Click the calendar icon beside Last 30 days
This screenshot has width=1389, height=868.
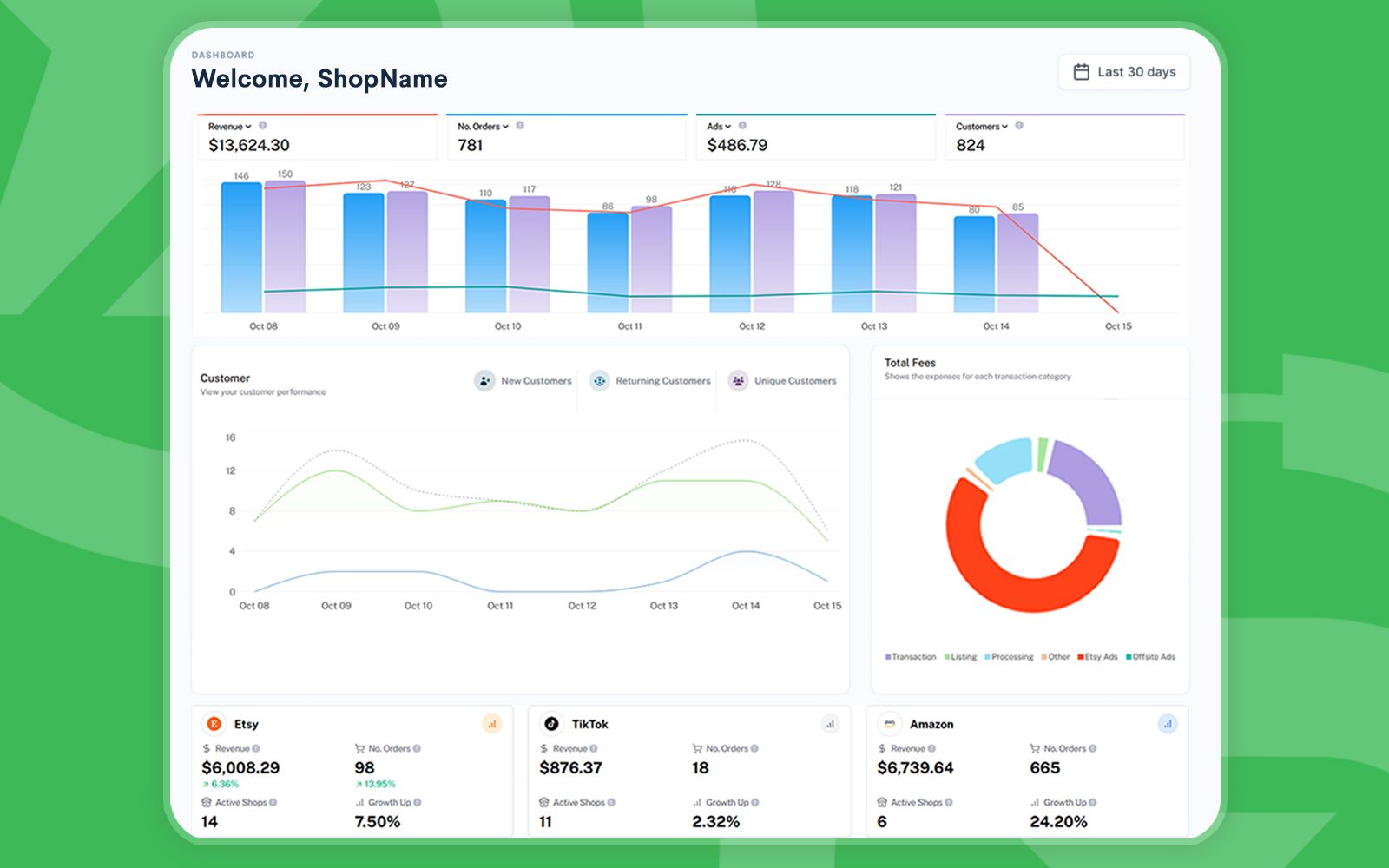click(1081, 71)
